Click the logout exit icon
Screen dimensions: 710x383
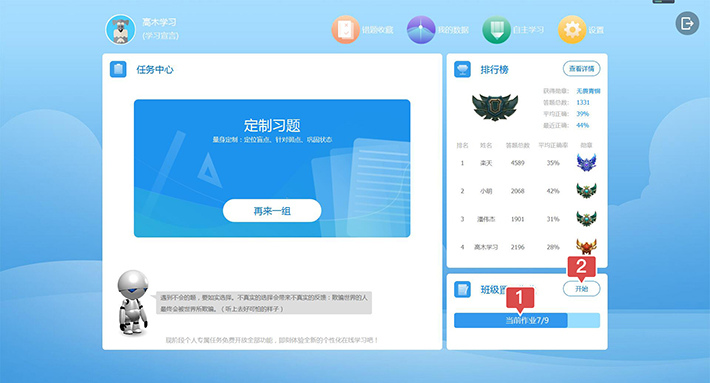click(x=687, y=24)
